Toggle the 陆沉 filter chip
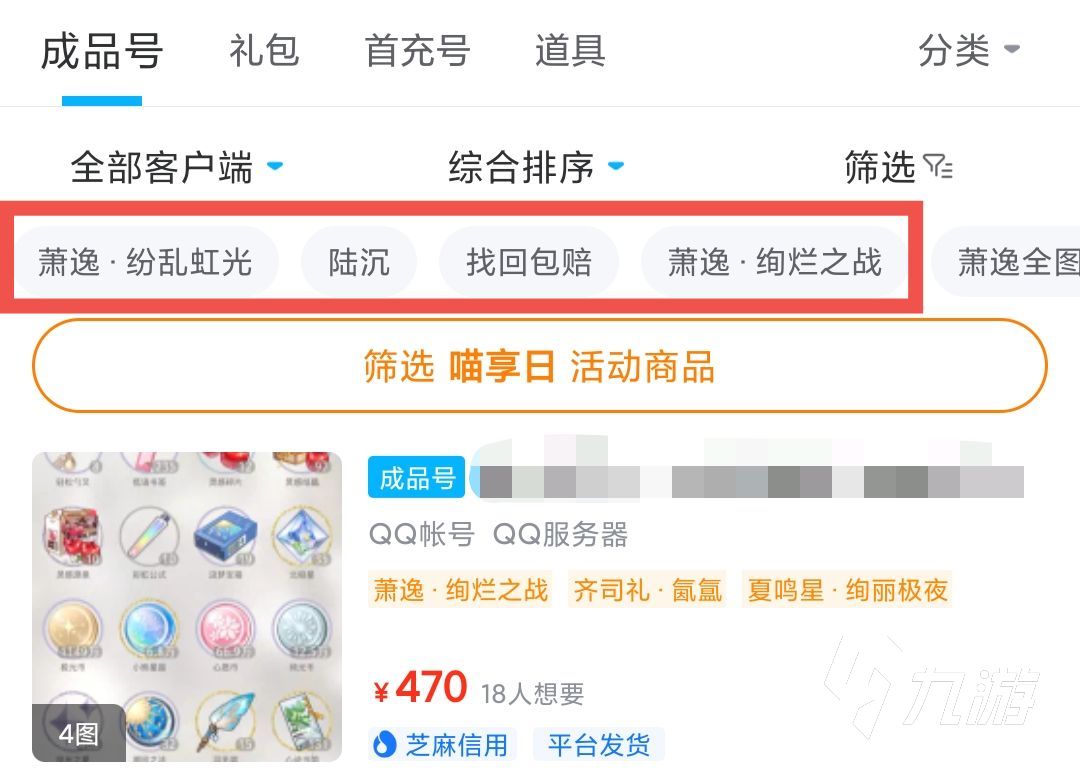The height and width of the screenshot is (770, 1080). pos(359,262)
